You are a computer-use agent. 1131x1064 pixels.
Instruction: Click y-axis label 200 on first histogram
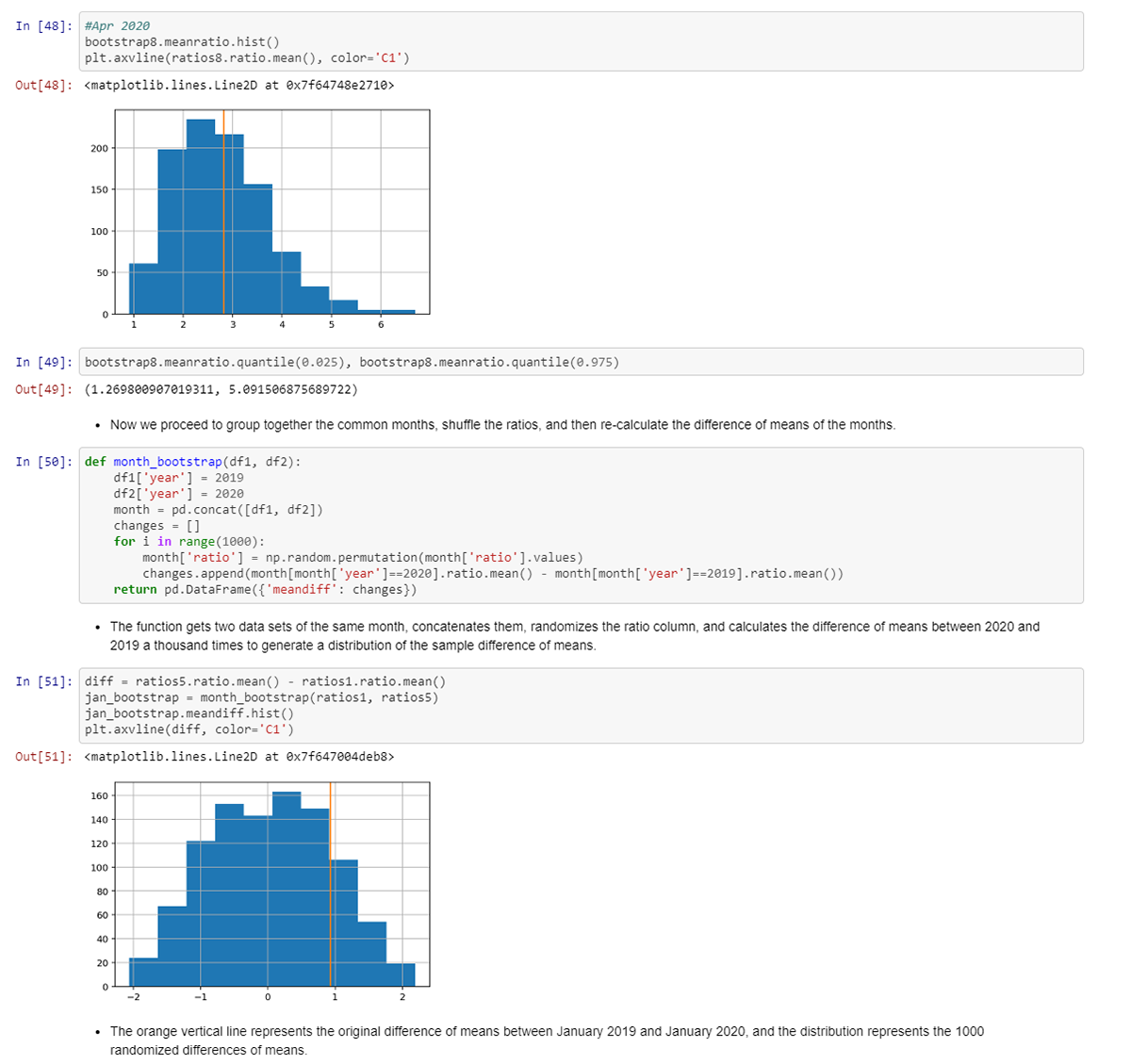[99, 149]
